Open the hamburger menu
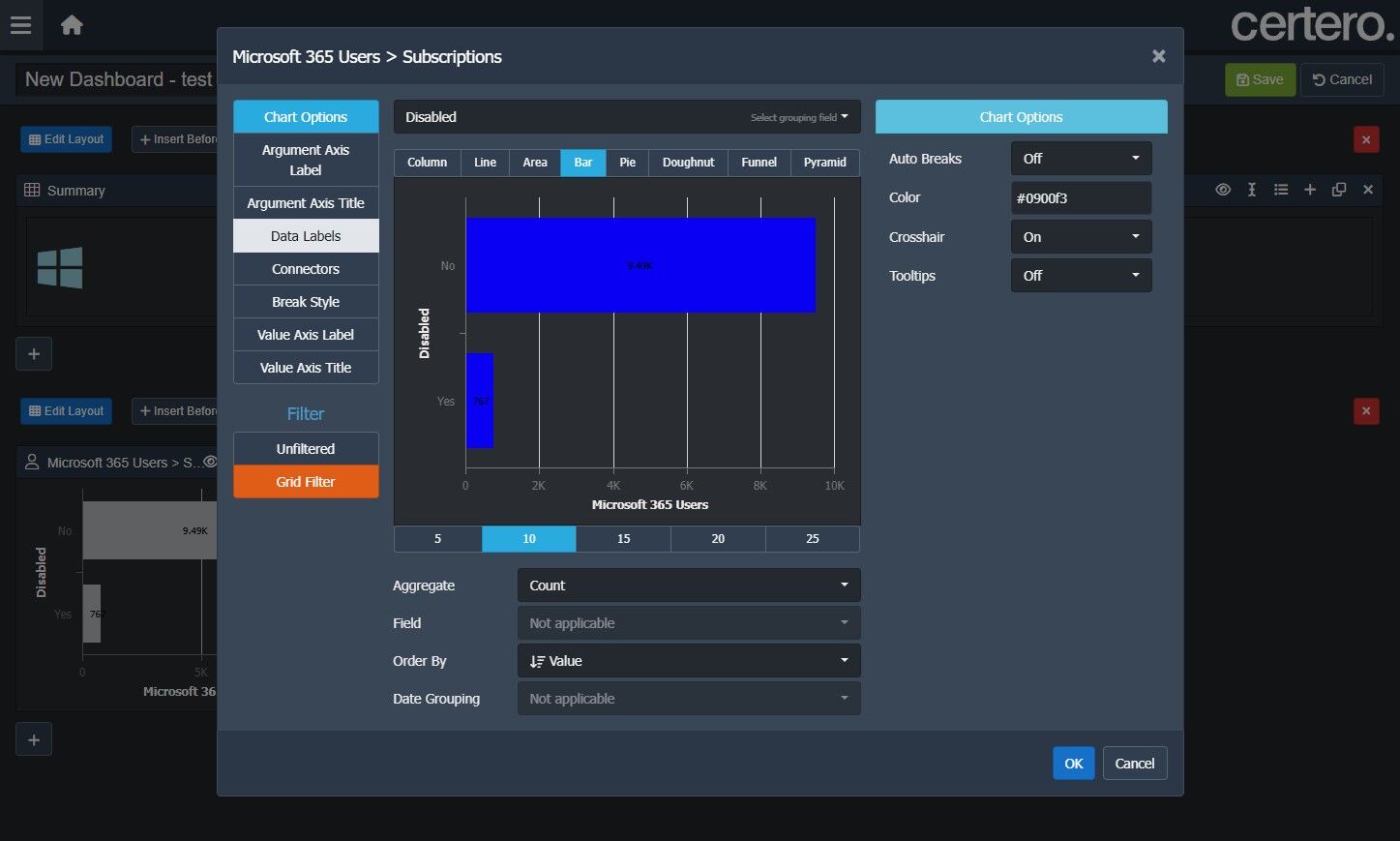Screen dimensions: 1400x841 [20, 25]
